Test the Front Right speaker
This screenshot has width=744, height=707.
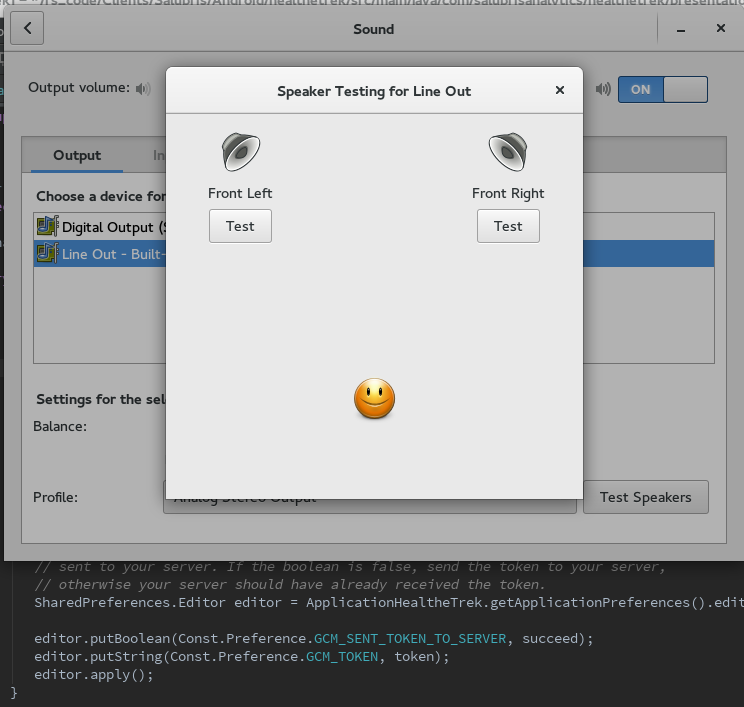(508, 226)
